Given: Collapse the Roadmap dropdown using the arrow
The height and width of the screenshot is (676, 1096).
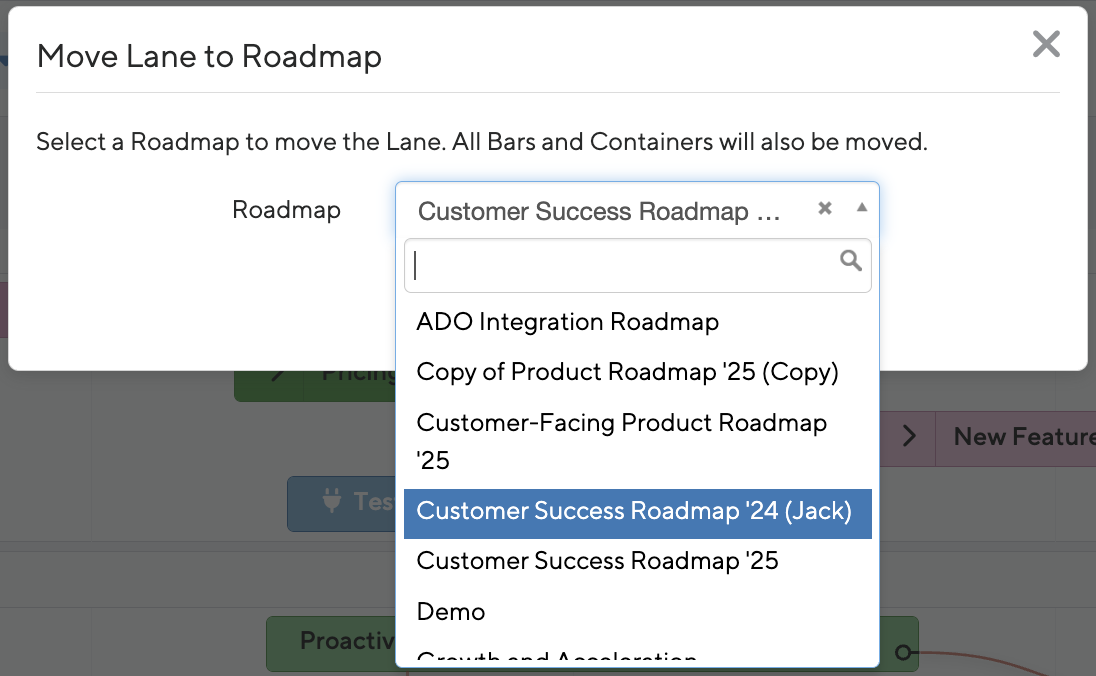Looking at the screenshot, I should click(x=862, y=209).
